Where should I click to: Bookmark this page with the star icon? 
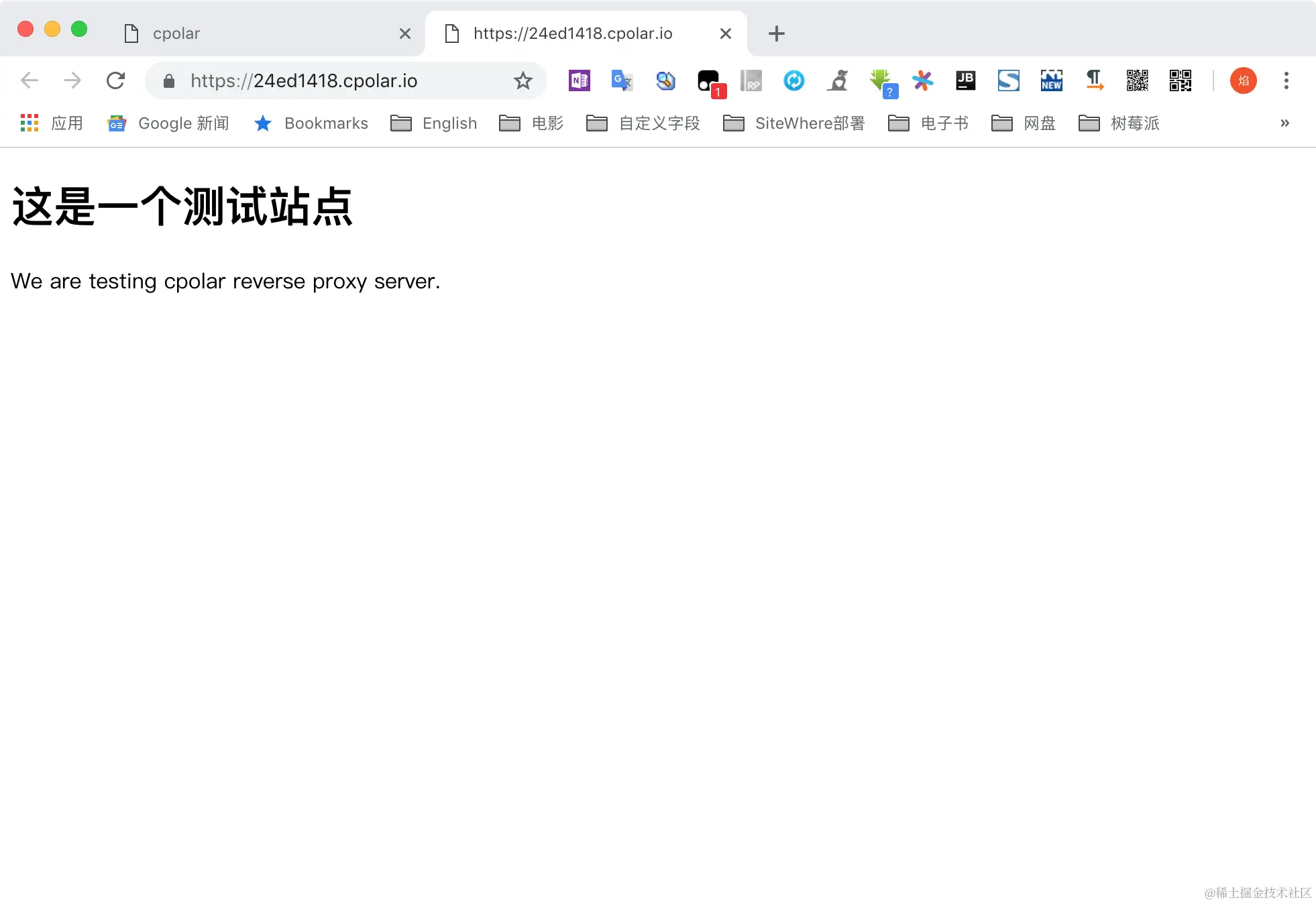click(x=523, y=81)
